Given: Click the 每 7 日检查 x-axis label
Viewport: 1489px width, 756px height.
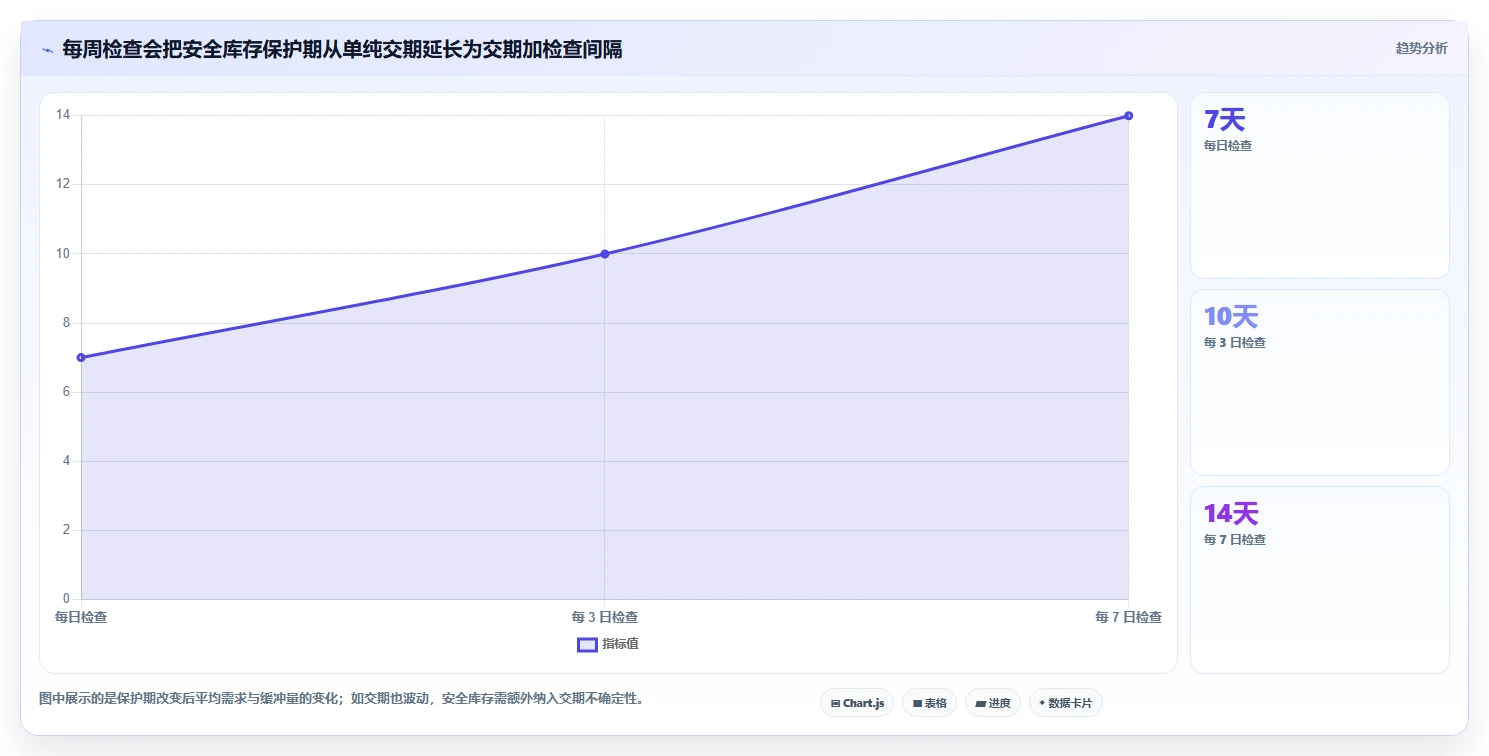Looking at the screenshot, I should click(x=1128, y=617).
